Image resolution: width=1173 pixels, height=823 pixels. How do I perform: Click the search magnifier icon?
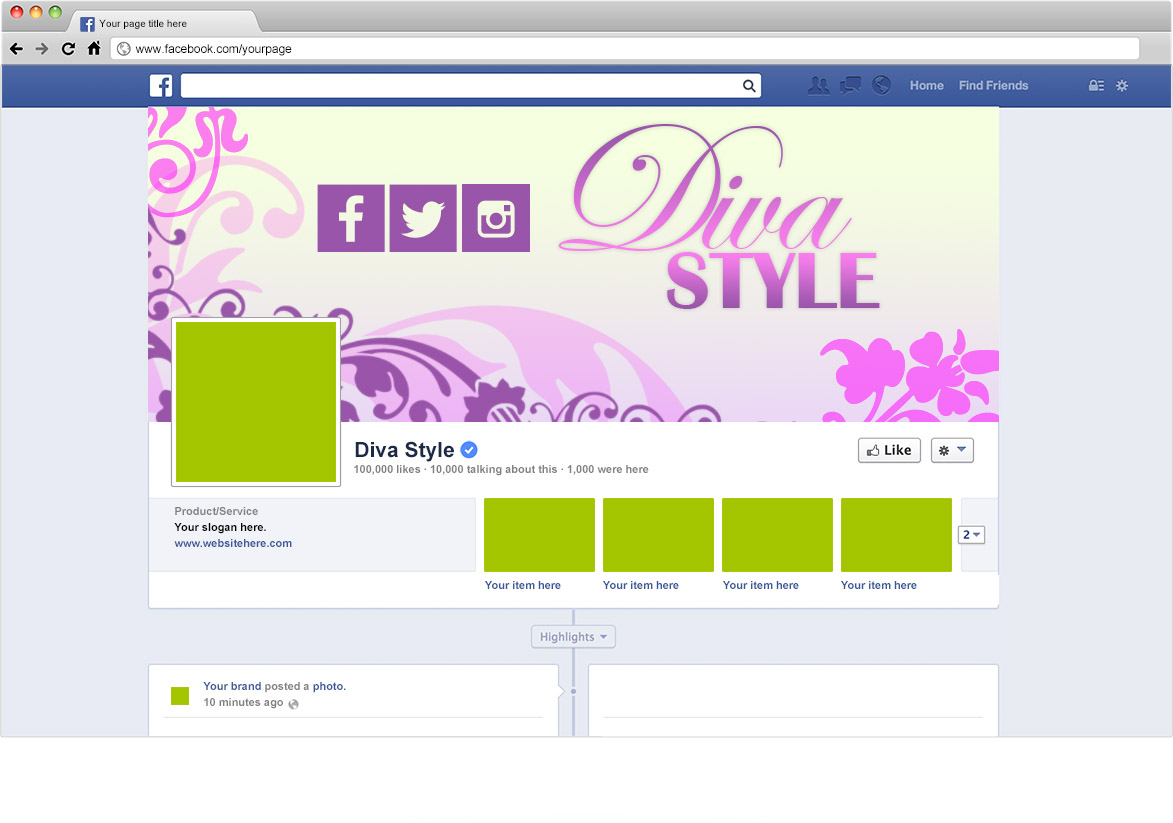point(749,86)
